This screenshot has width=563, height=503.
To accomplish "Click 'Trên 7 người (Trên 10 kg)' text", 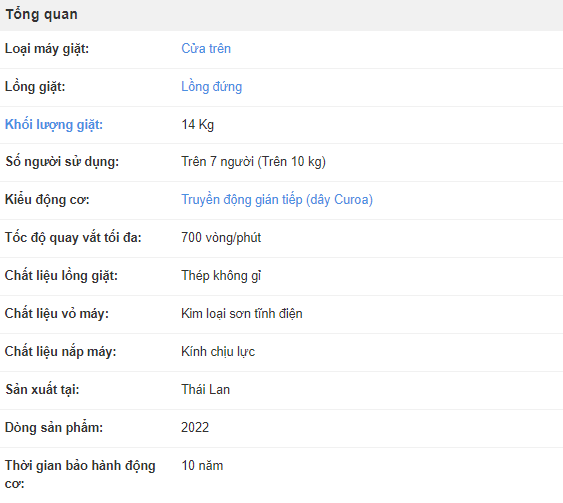I will click(x=253, y=162).
